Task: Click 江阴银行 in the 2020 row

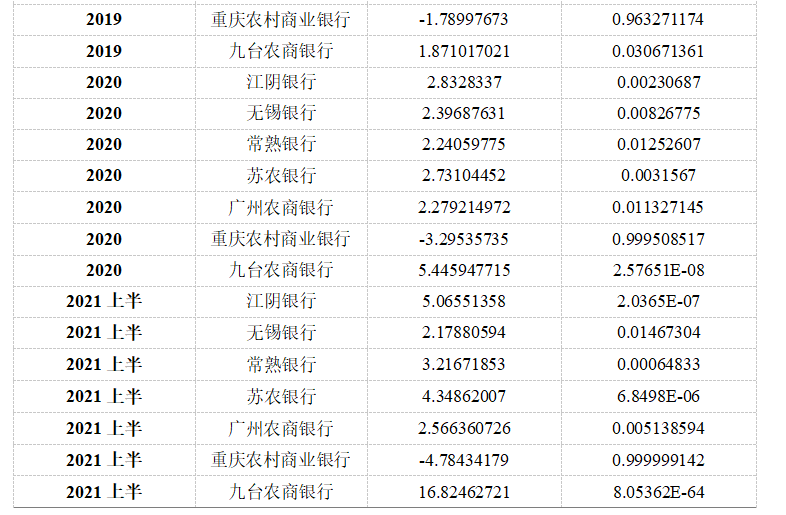Action: point(281,82)
